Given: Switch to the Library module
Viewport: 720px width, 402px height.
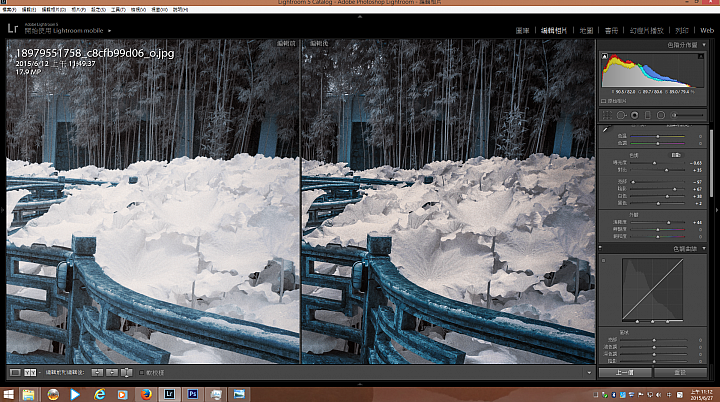Looking at the screenshot, I should click(x=523, y=31).
